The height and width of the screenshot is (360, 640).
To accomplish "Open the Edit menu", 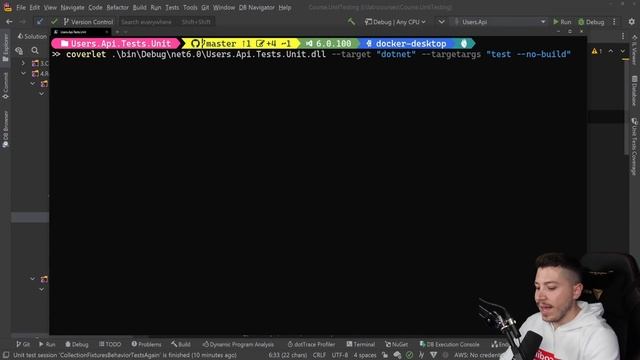I will coord(35,7).
